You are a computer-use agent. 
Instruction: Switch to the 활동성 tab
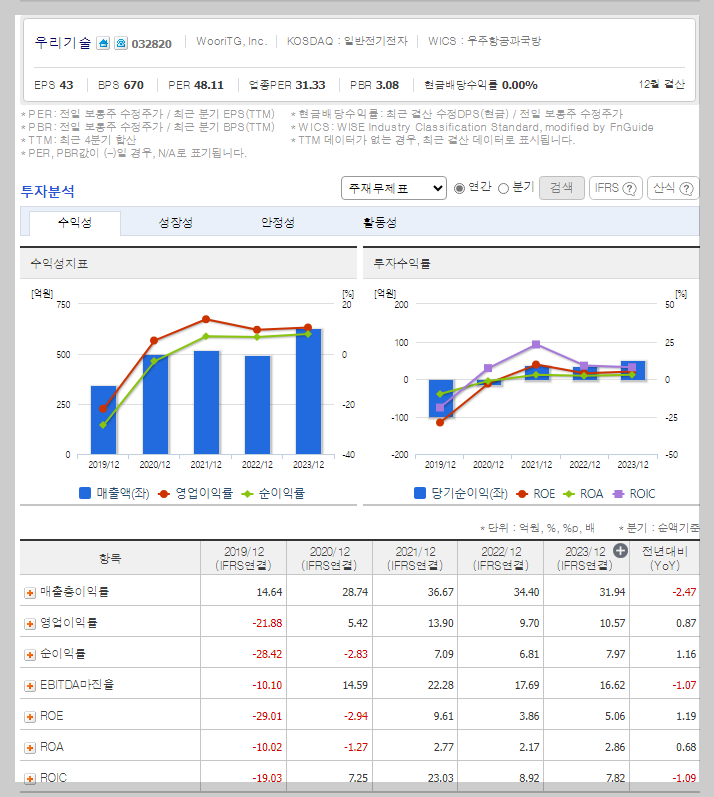click(x=380, y=223)
